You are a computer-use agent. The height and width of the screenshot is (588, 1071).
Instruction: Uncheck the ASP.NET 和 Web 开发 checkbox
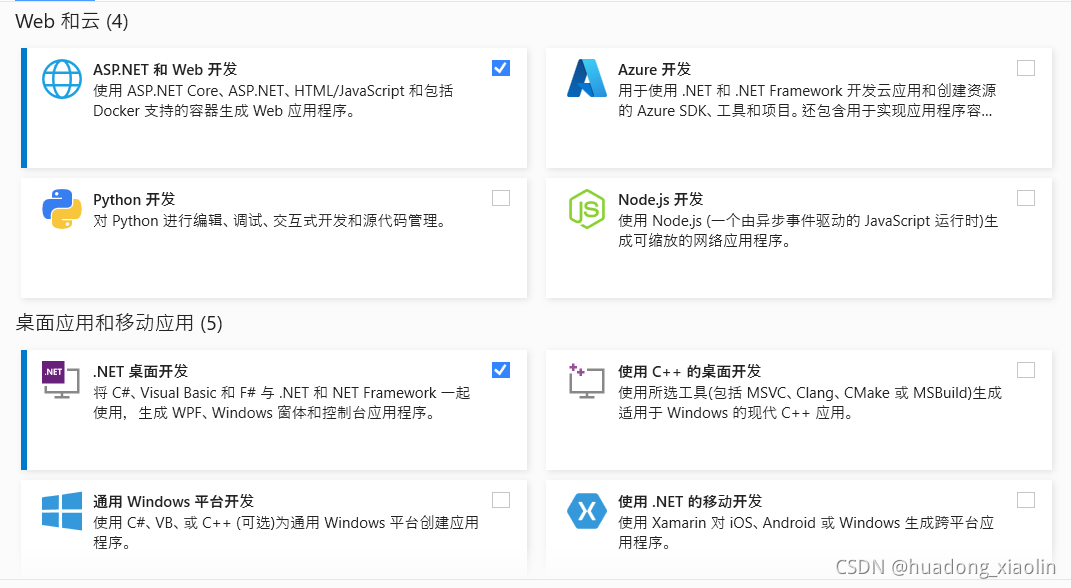501,68
